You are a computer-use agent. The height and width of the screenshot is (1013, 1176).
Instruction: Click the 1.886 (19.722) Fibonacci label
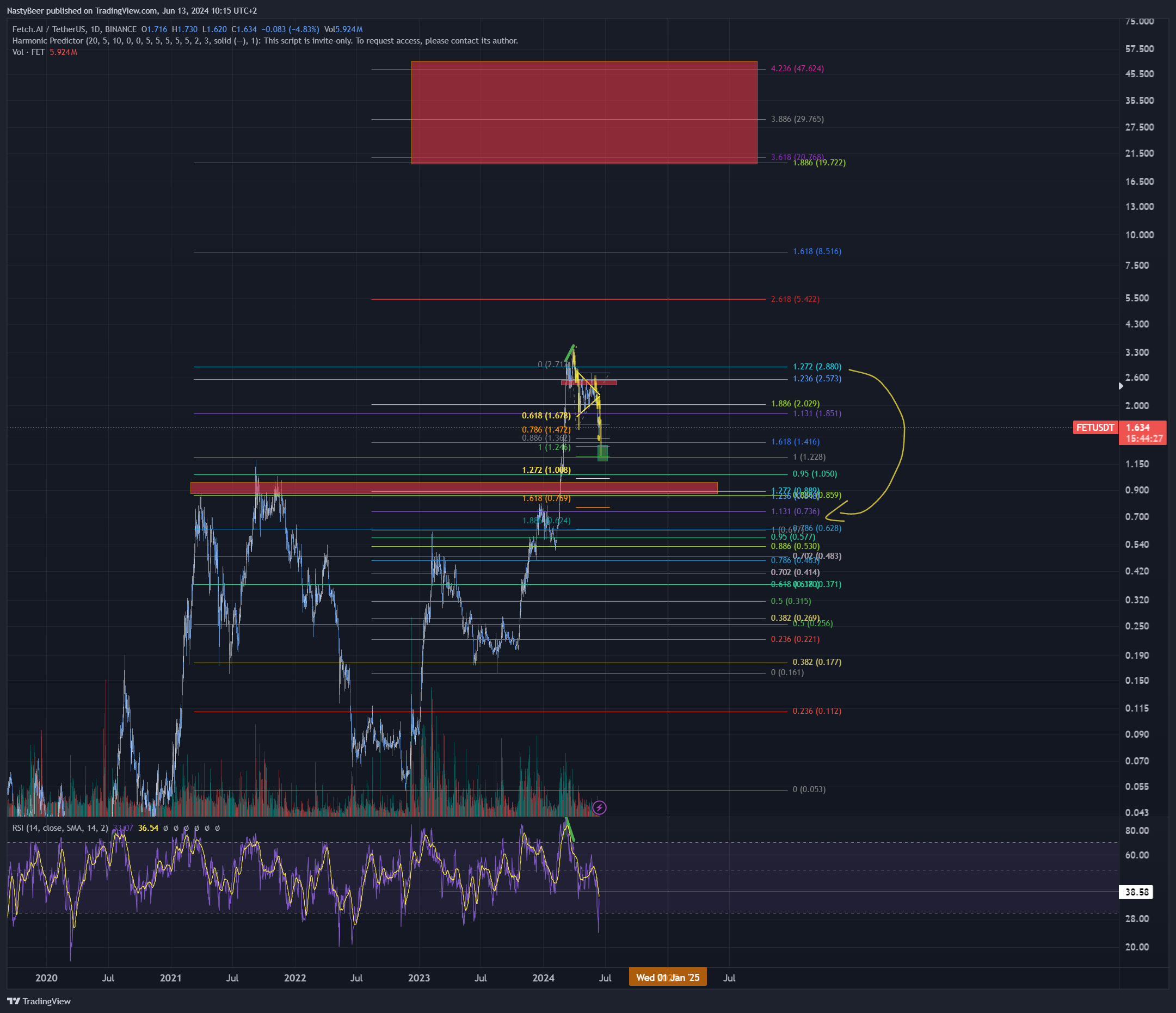click(x=819, y=163)
